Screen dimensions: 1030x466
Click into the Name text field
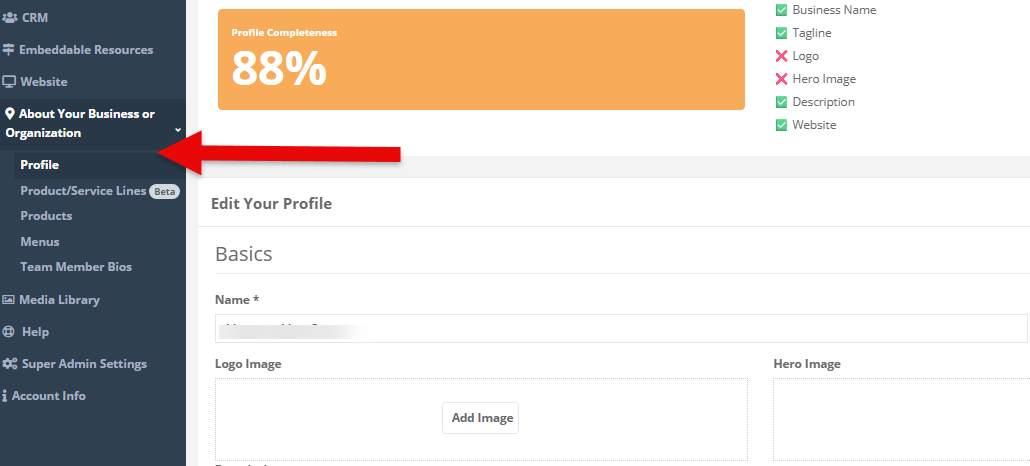tap(621, 329)
